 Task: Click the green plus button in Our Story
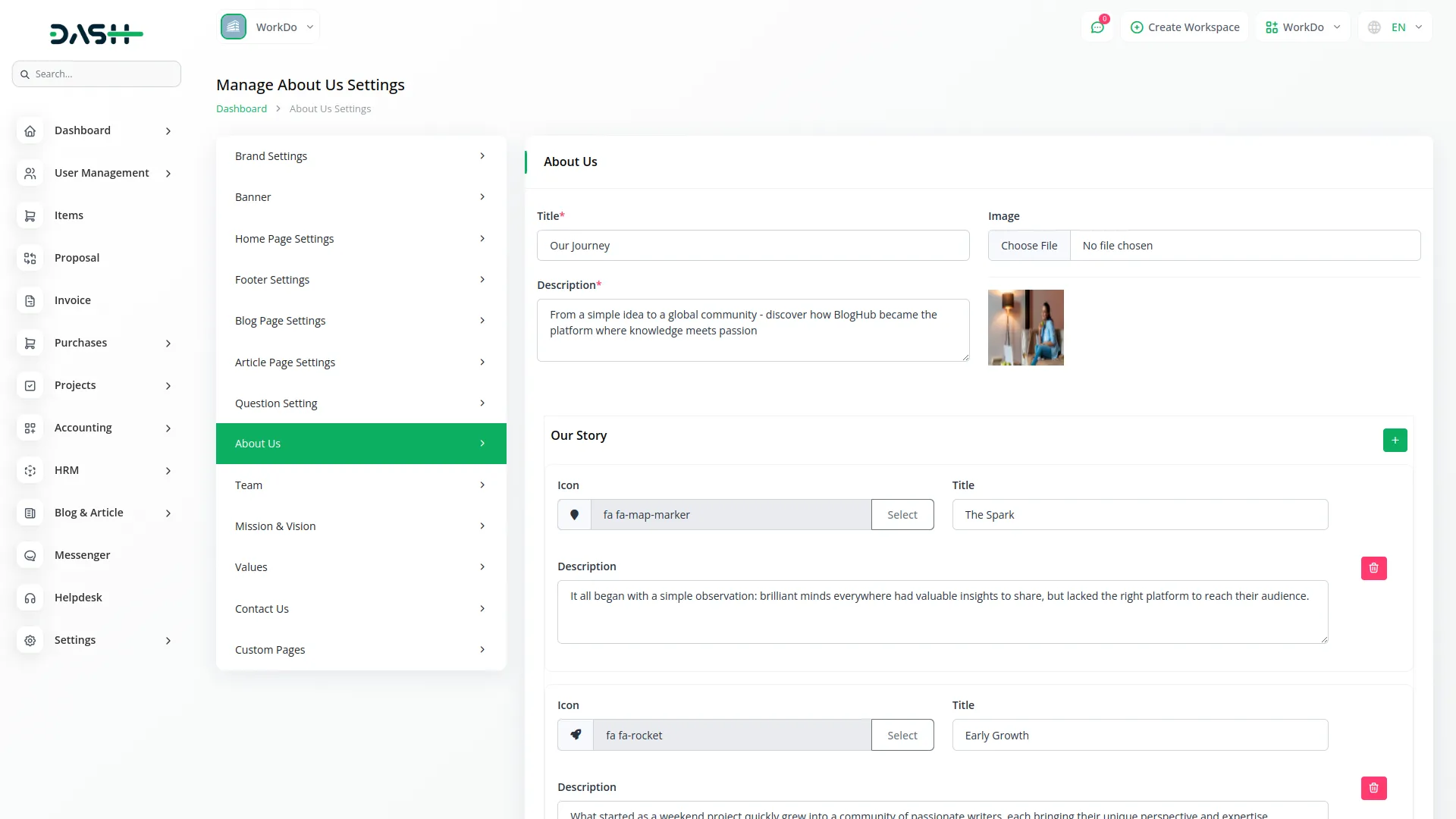coord(1395,440)
